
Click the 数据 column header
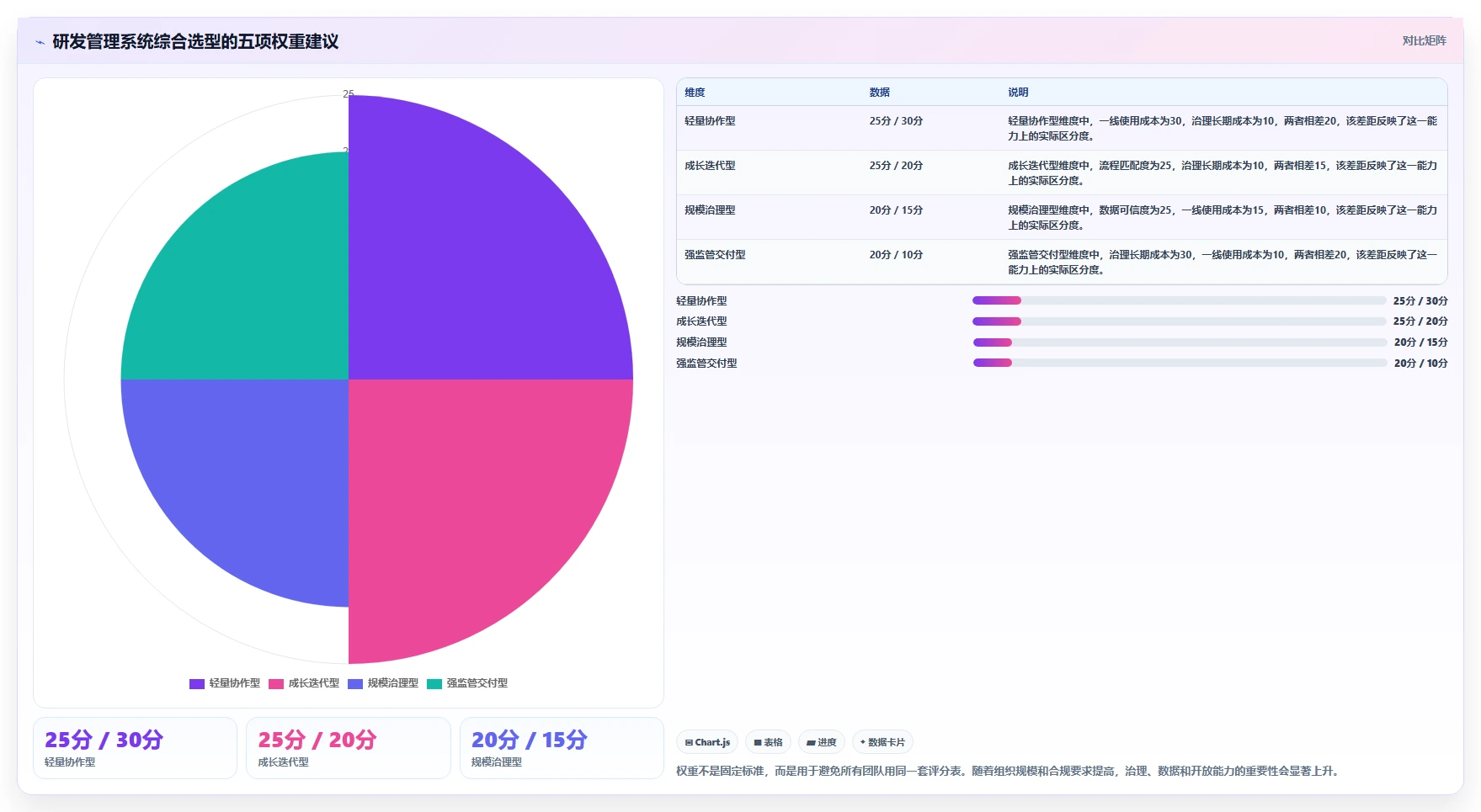(x=880, y=93)
